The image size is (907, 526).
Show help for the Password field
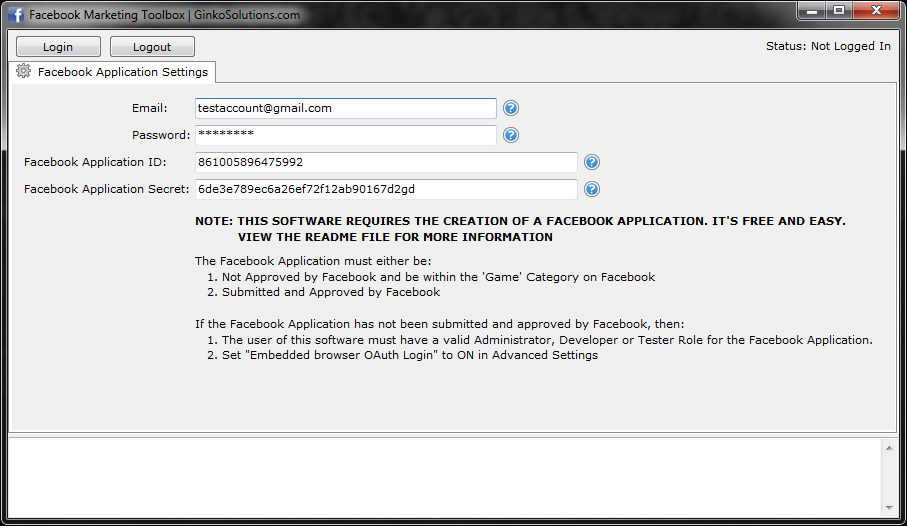pyautogui.click(x=511, y=135)
